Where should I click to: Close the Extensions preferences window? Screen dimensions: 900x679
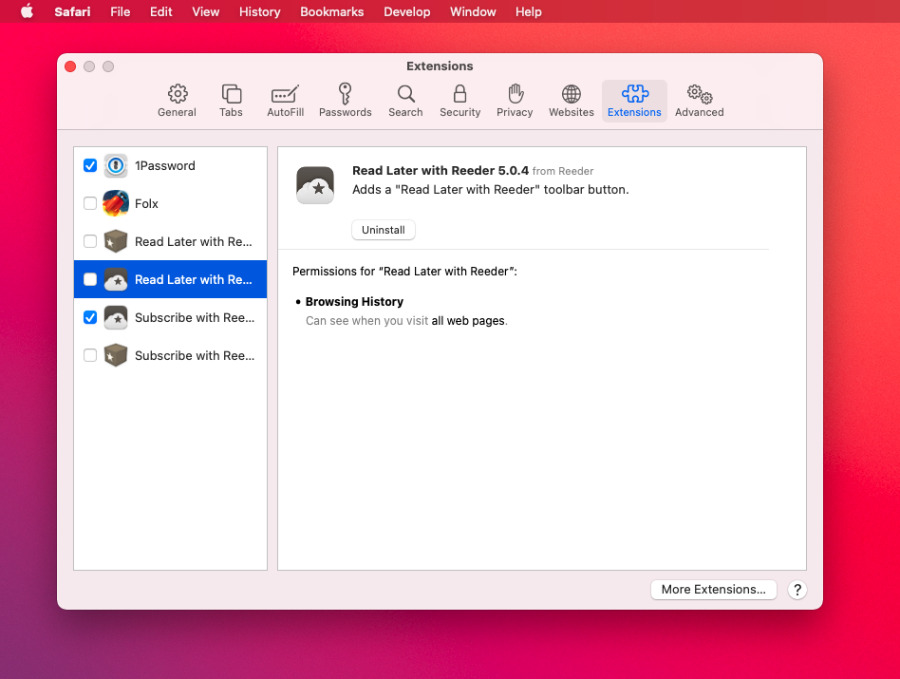point(71,67)
